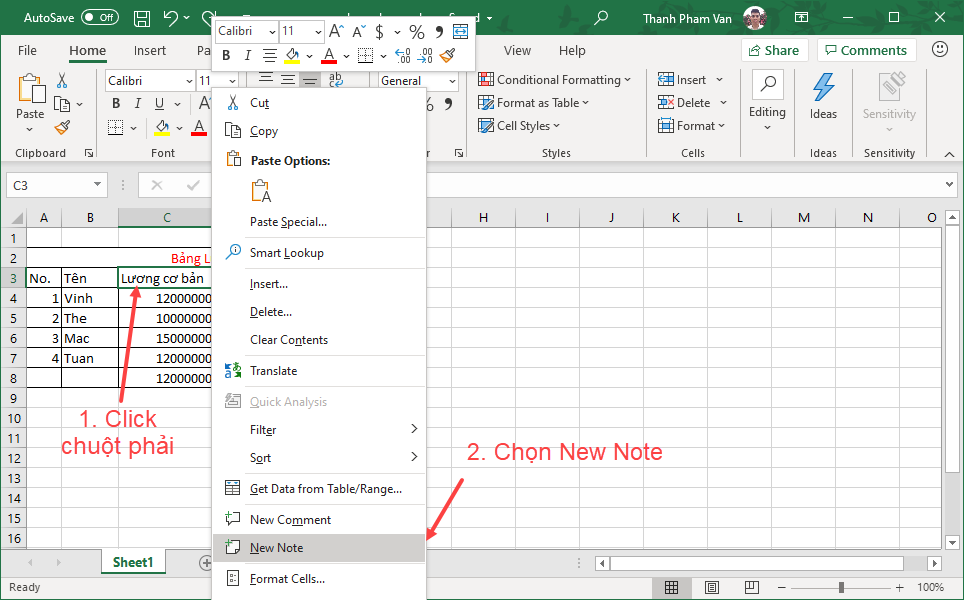Open the search magnifier in title bar
964x600 pixels.
[x=601, y=18]
